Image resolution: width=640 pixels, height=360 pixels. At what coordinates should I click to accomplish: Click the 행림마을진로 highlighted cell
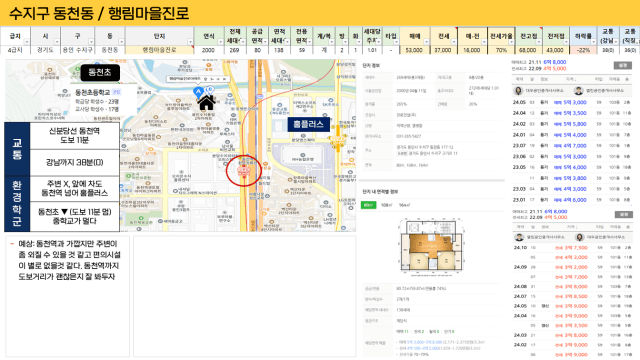159,50
